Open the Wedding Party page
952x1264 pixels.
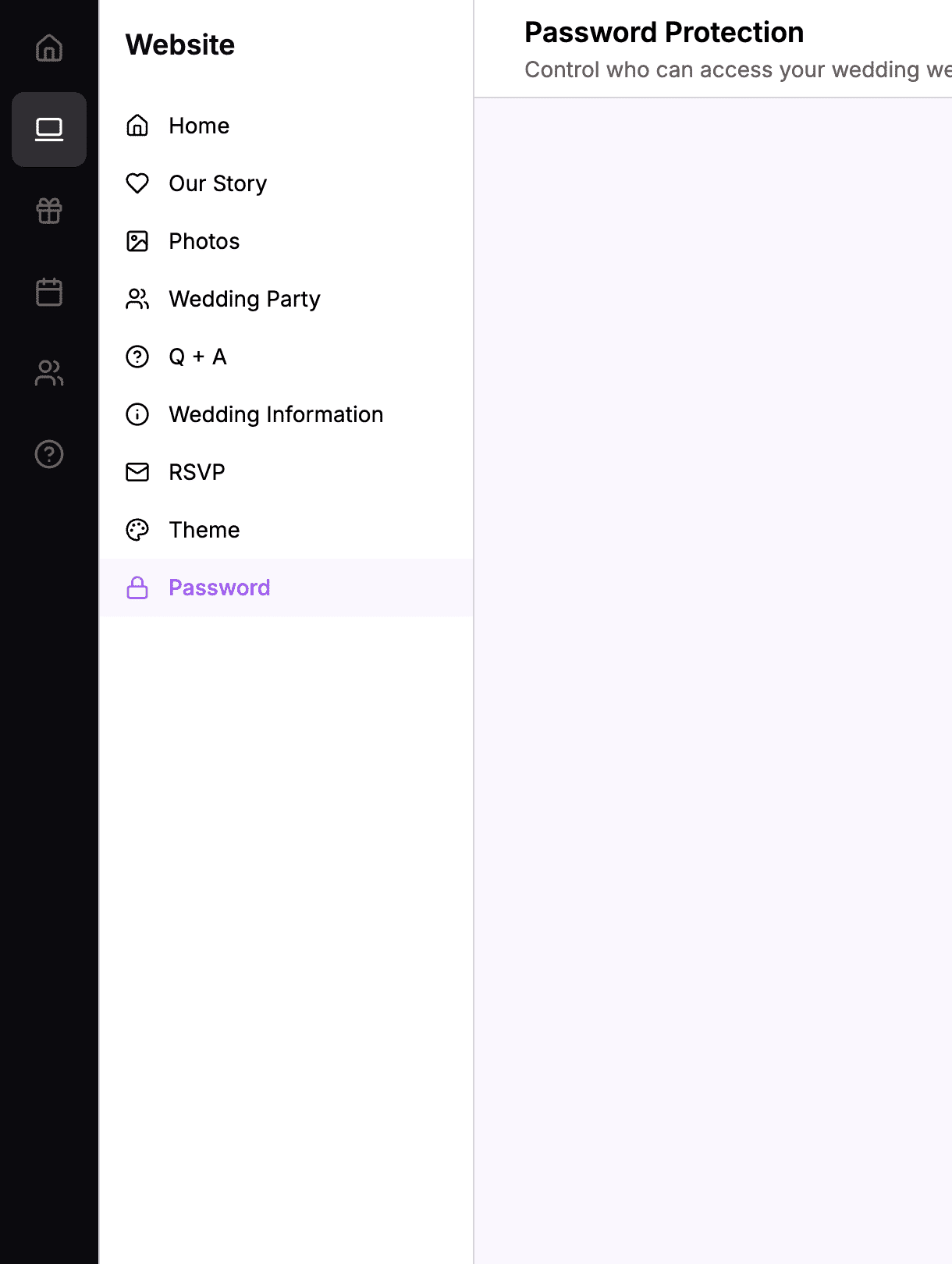(244, 299)
